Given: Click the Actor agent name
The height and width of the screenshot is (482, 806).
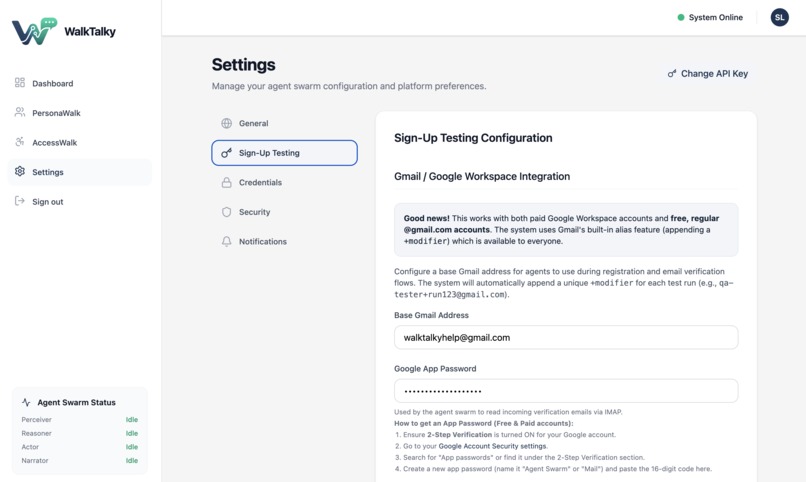Looking at the screenshot, I should click(30, 447).
